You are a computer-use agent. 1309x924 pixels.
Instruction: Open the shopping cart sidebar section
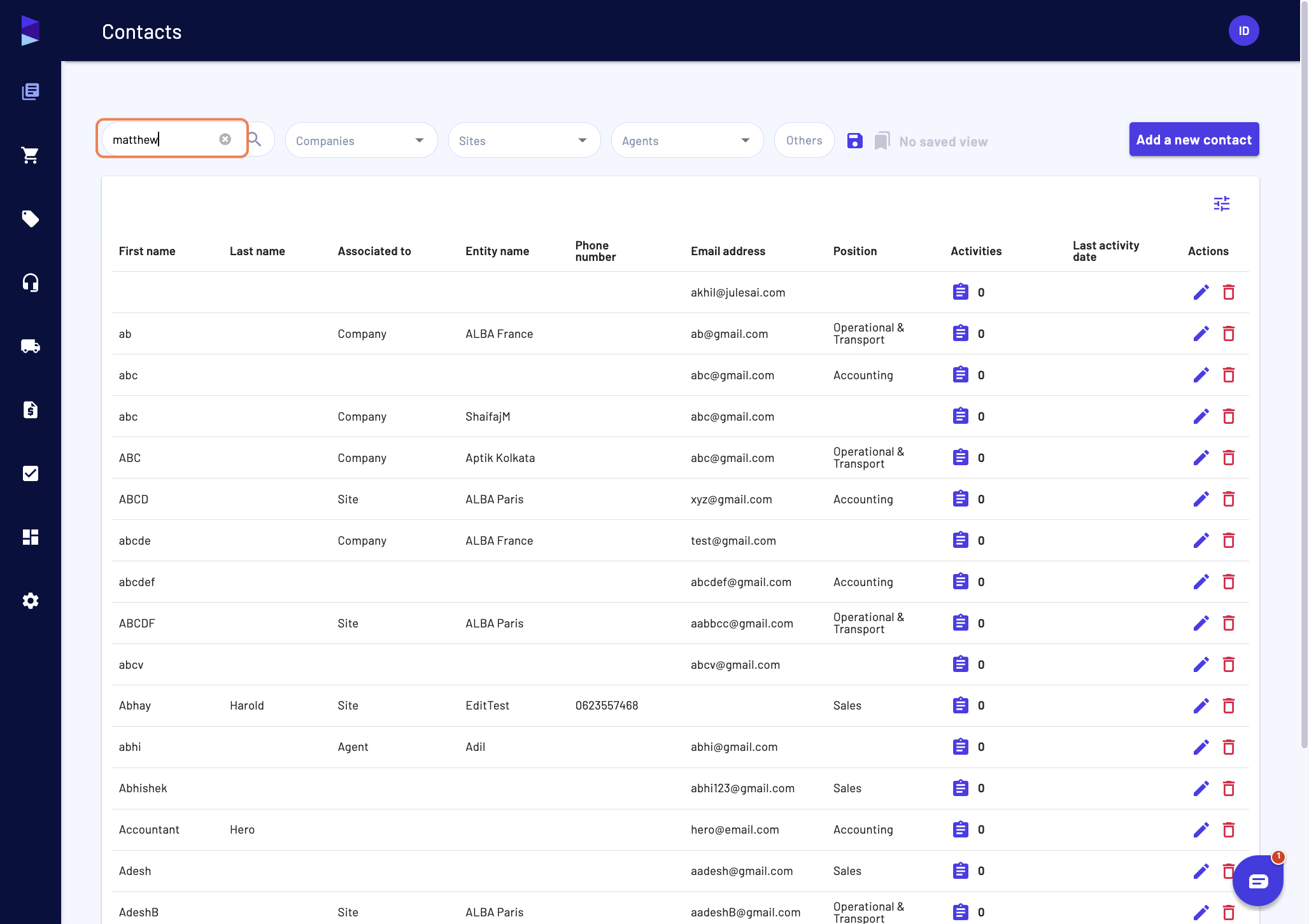point(31,155)
